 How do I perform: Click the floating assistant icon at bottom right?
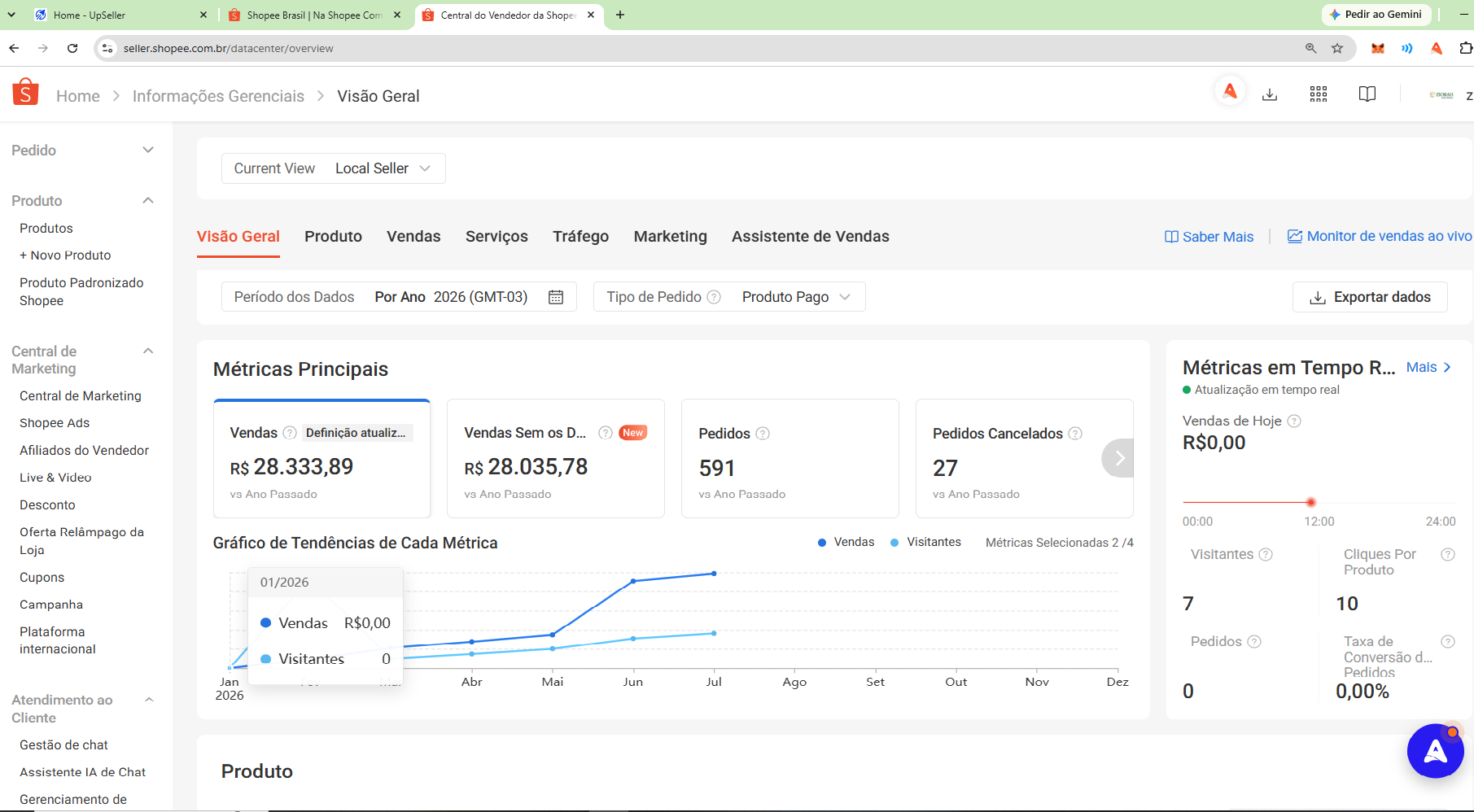(x=1435, y=750)
